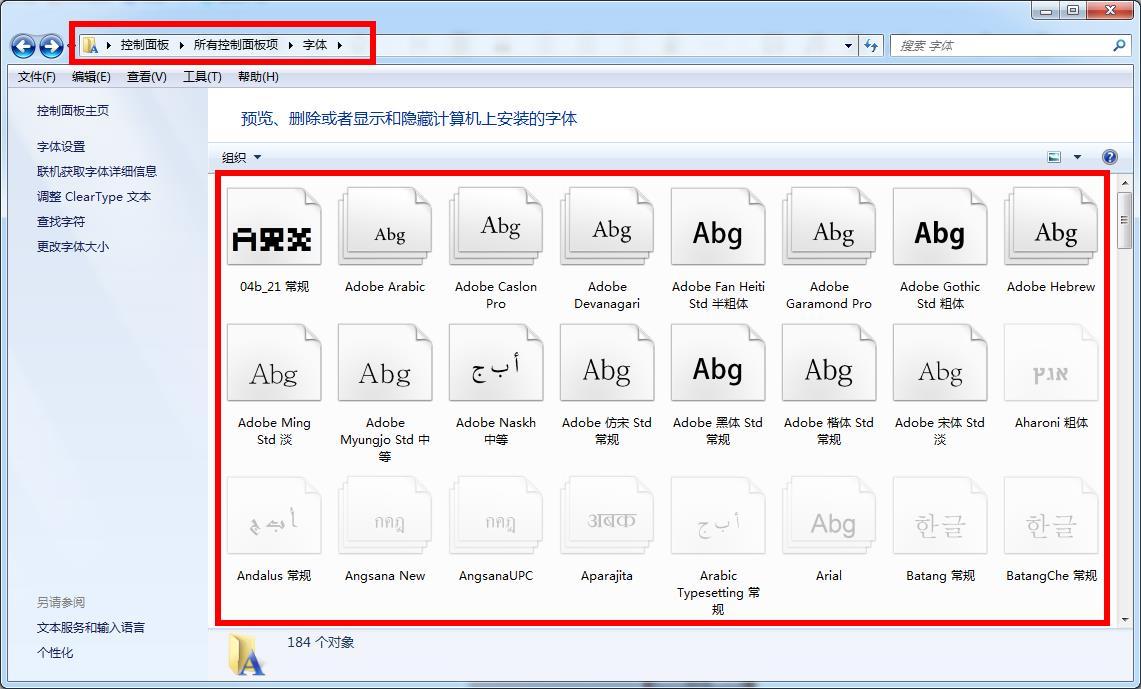Viewport: 1141px width, 689px height.
Task: Select Adobe Myungjo Std 中等 font icon
Action: [385, 363]
